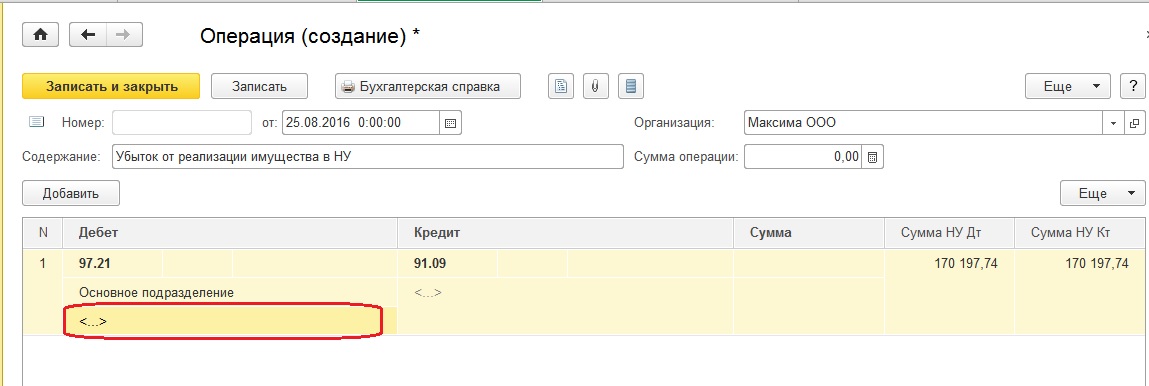Click into the Содержание text field
This screenshot has width=1149, height=386.
[367, 157]
